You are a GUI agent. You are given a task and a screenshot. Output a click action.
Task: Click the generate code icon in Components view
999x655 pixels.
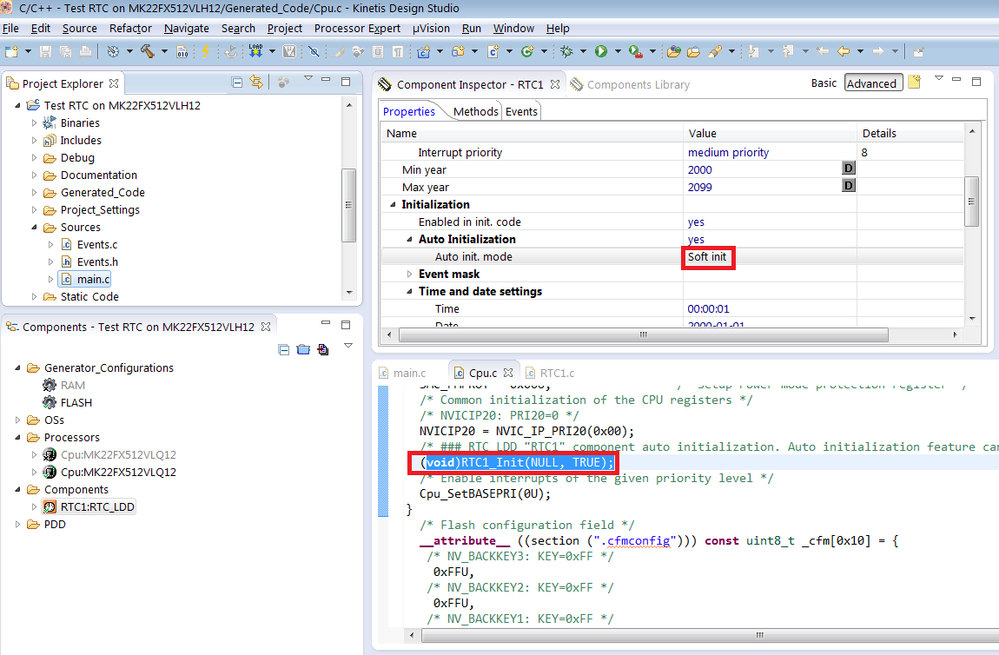click(x=323, y=350)
